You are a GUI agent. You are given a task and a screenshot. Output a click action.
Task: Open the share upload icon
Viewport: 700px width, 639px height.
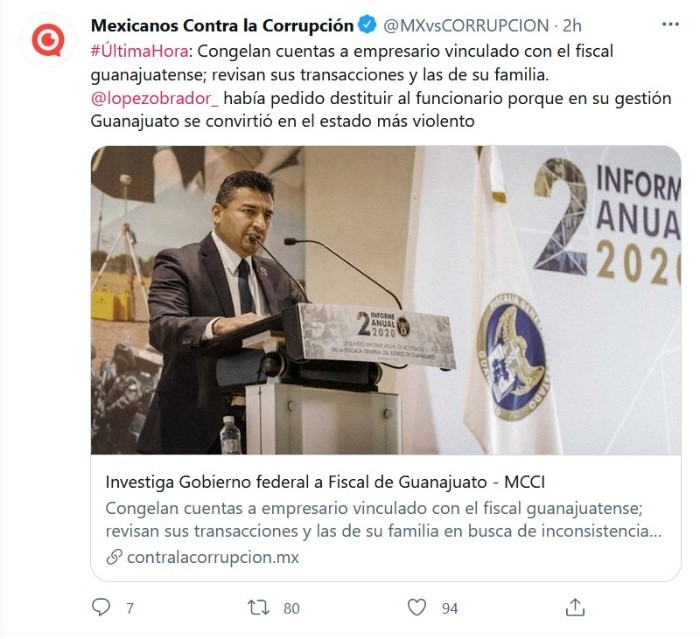pyautogui.click(x=575, y=607)
